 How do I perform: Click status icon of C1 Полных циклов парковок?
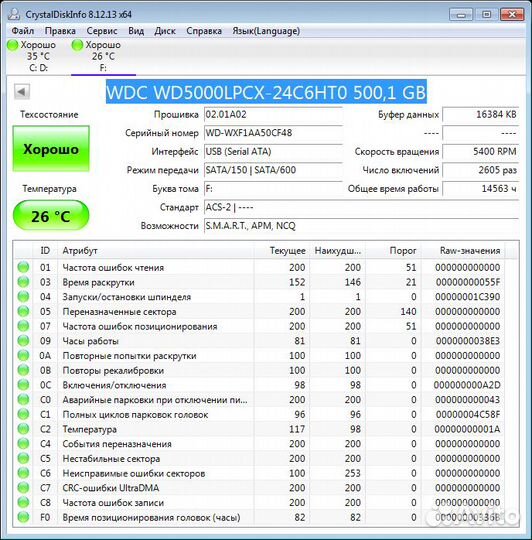tap(23, 414)
